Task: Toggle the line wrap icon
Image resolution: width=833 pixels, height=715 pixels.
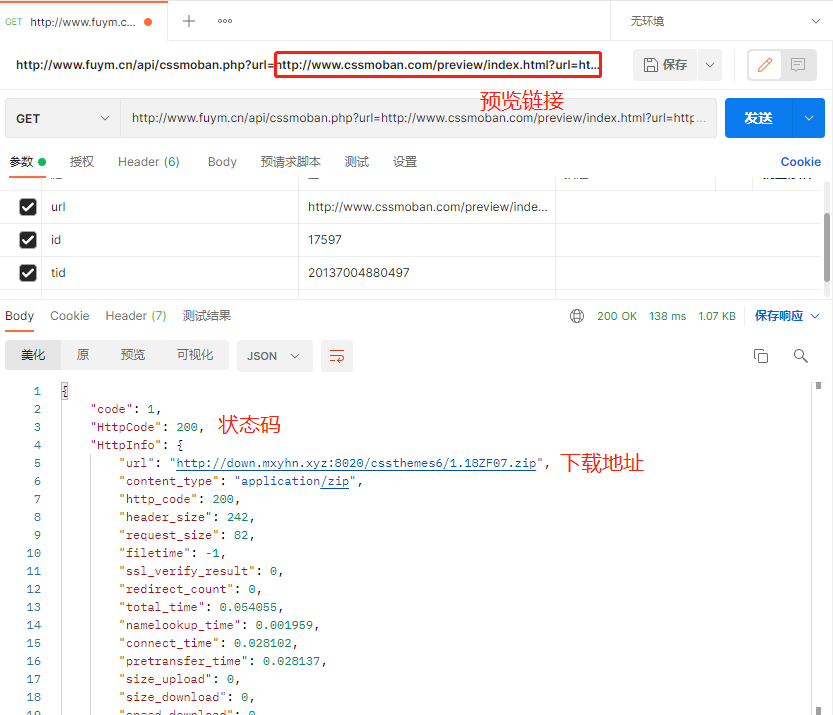Action: click(337, 356)
